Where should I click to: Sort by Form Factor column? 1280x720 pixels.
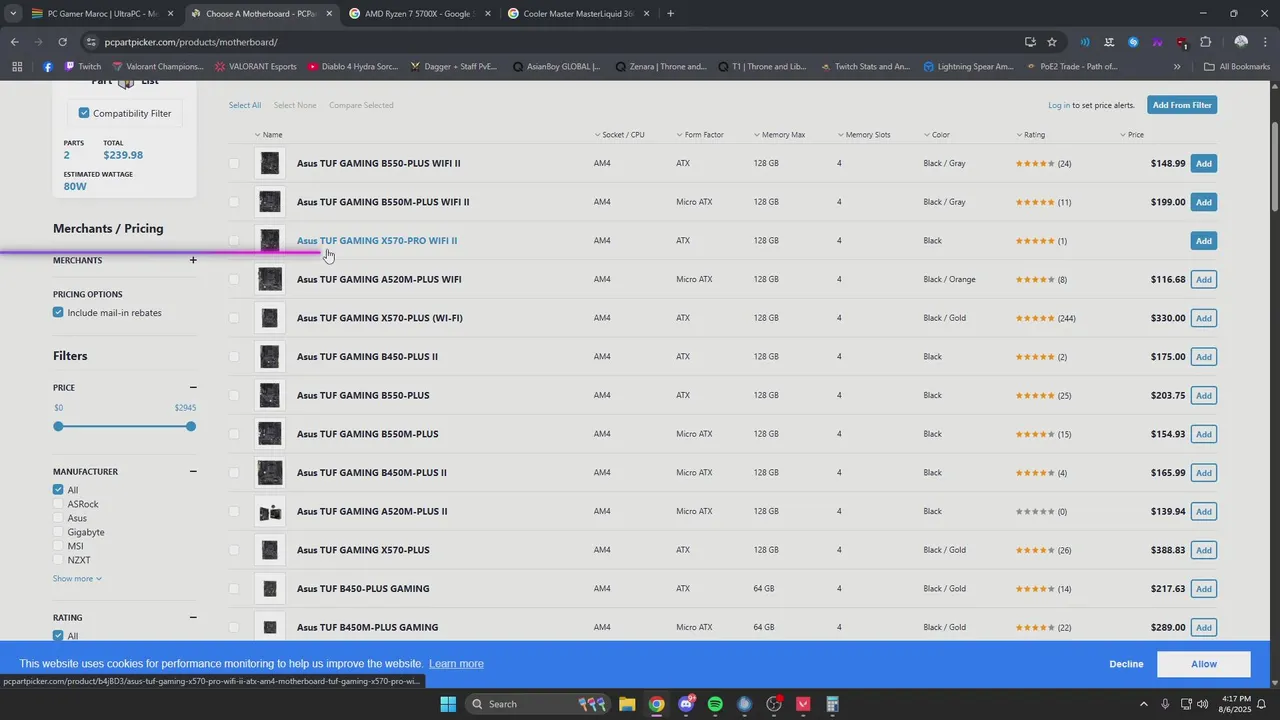[x=699, y=134]
